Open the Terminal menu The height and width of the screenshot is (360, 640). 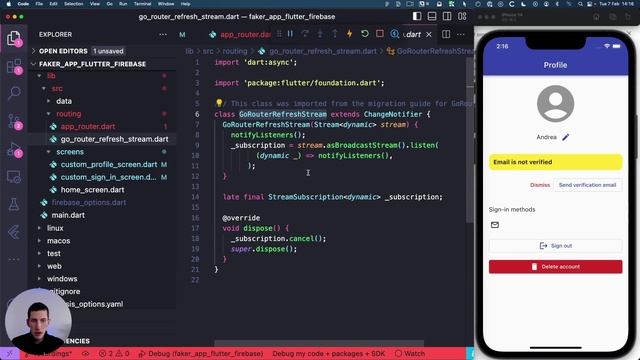142,4
